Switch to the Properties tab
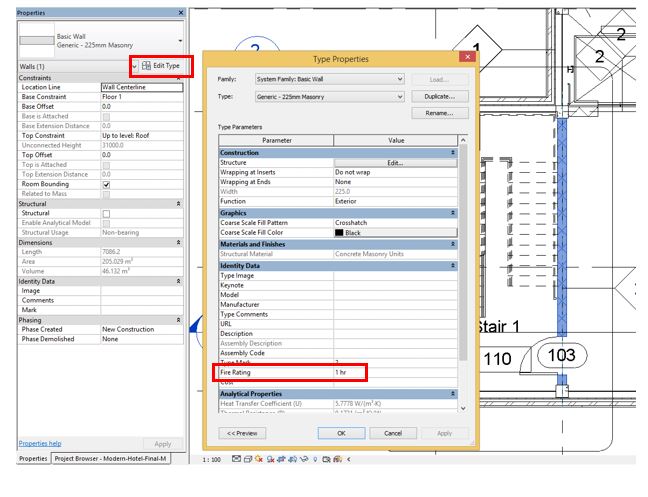The width and height of the screenshot is (648, 497). (33, 459)
